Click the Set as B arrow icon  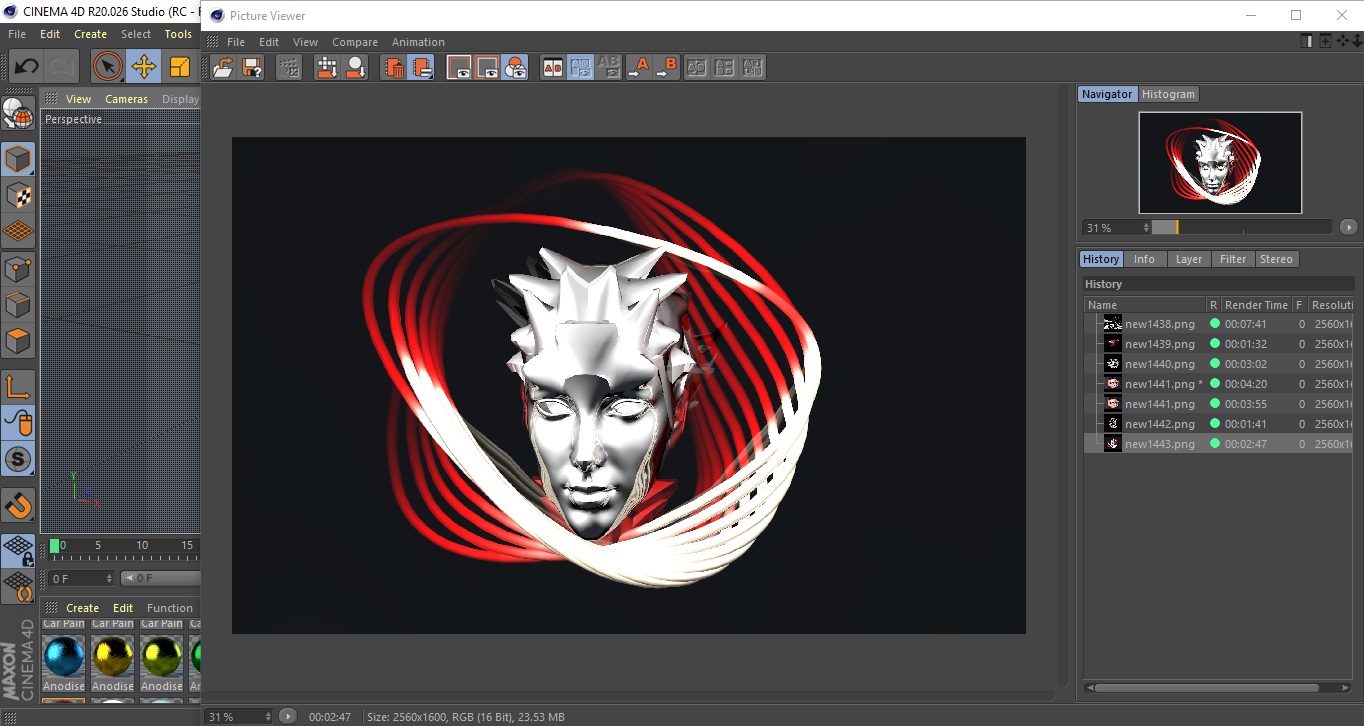(x=667, y=67)
